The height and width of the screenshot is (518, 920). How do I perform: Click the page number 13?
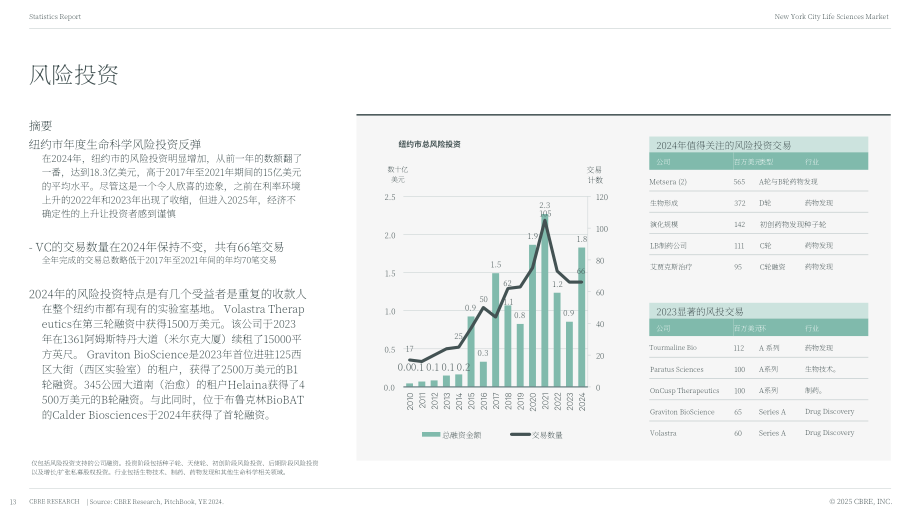pyautogui.click(x=13, y=502)
